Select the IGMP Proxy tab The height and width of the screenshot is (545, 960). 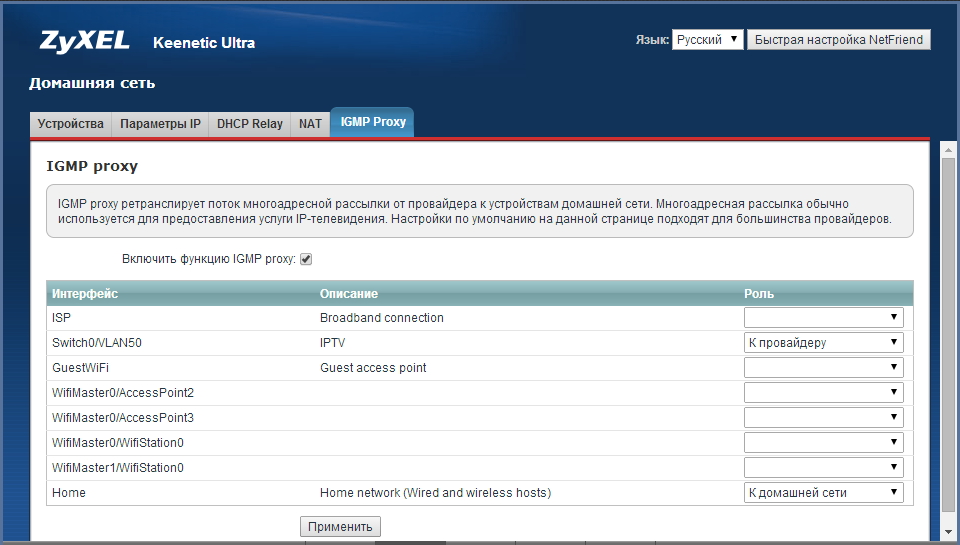(373, 122)
